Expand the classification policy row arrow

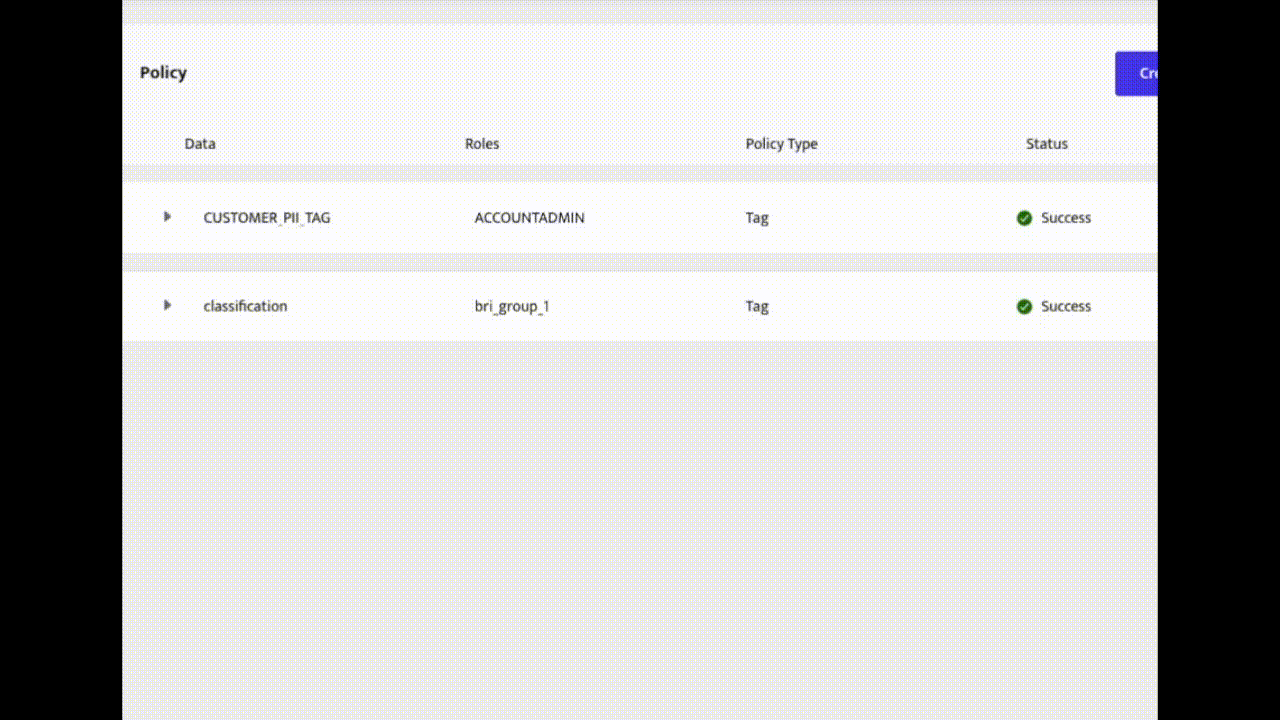coord(167,305)
